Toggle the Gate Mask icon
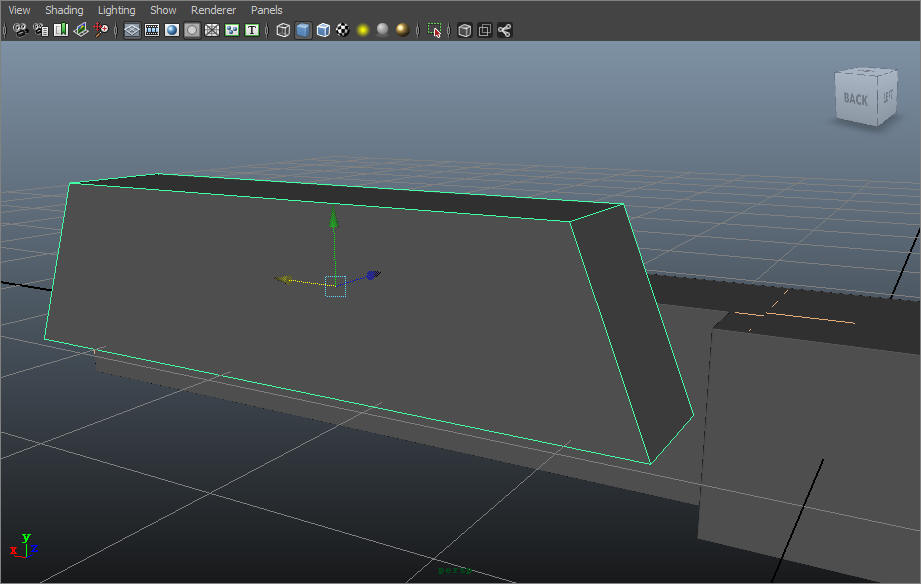This screenshot has width=921, height=584. (x=192, y=30)
